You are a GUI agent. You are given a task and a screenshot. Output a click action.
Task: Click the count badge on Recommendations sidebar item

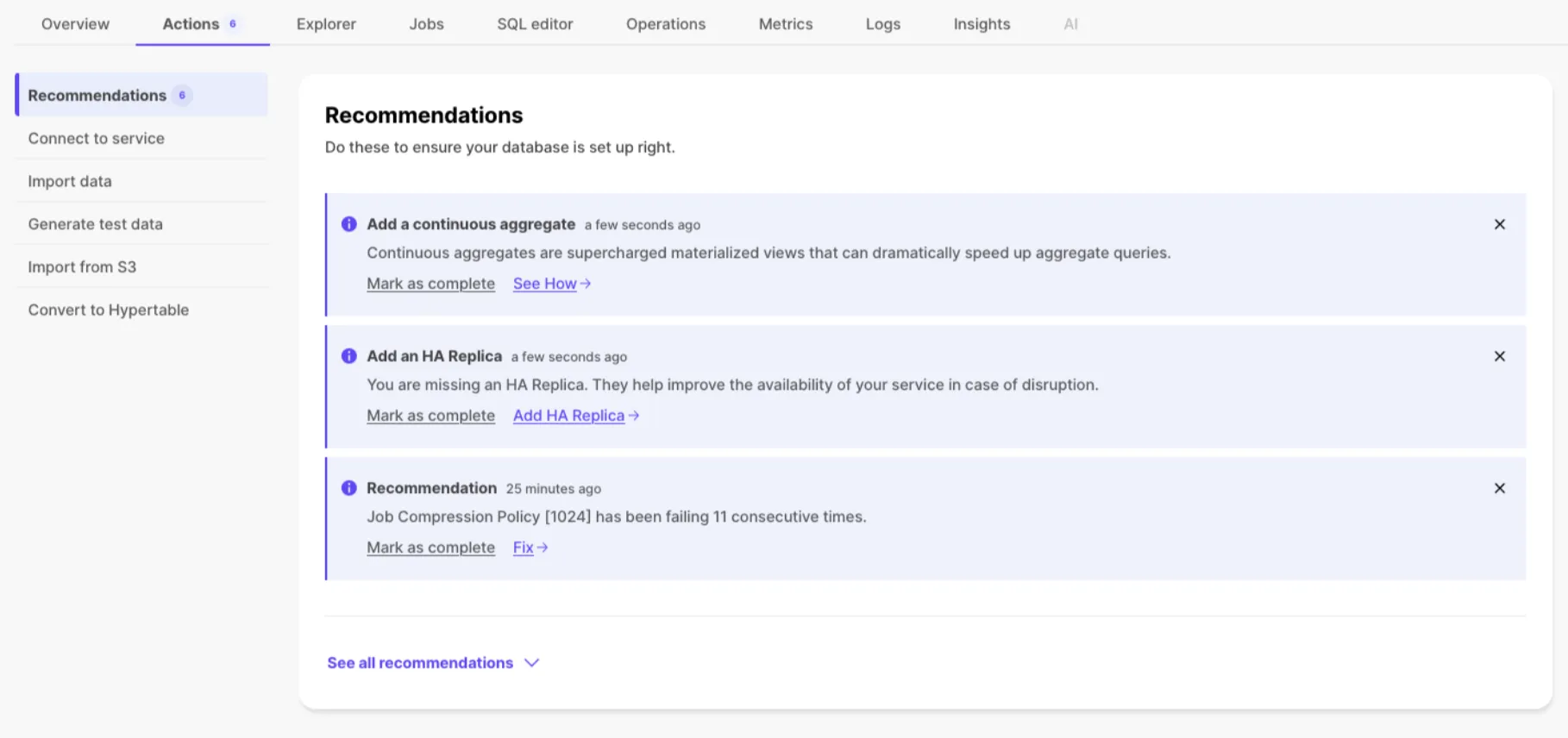point(182,95)
